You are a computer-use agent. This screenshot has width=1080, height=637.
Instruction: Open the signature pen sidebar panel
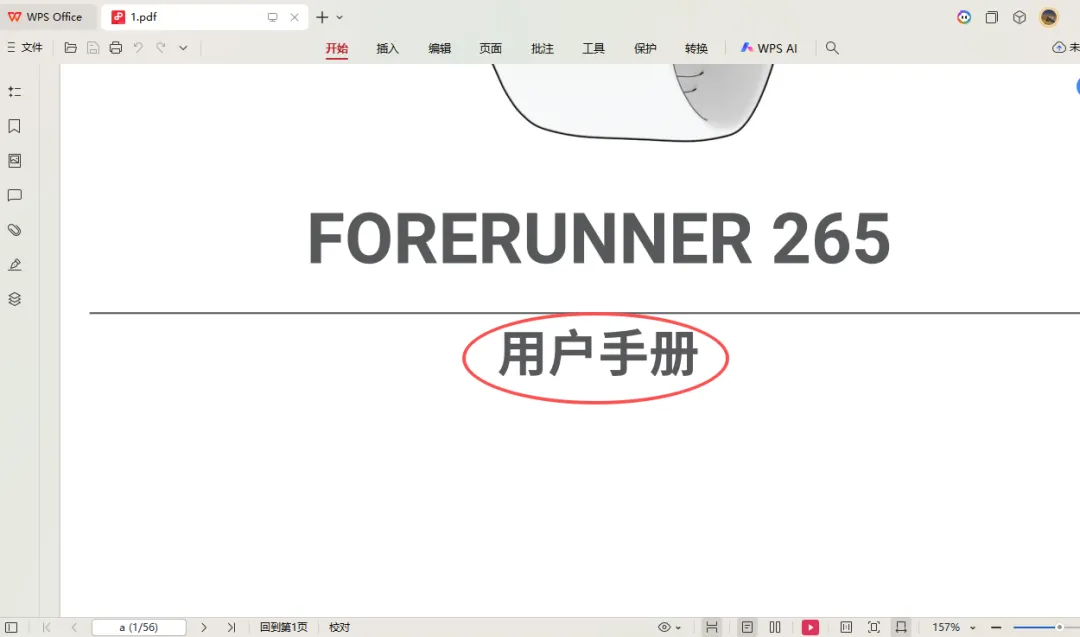pos(14,264)
